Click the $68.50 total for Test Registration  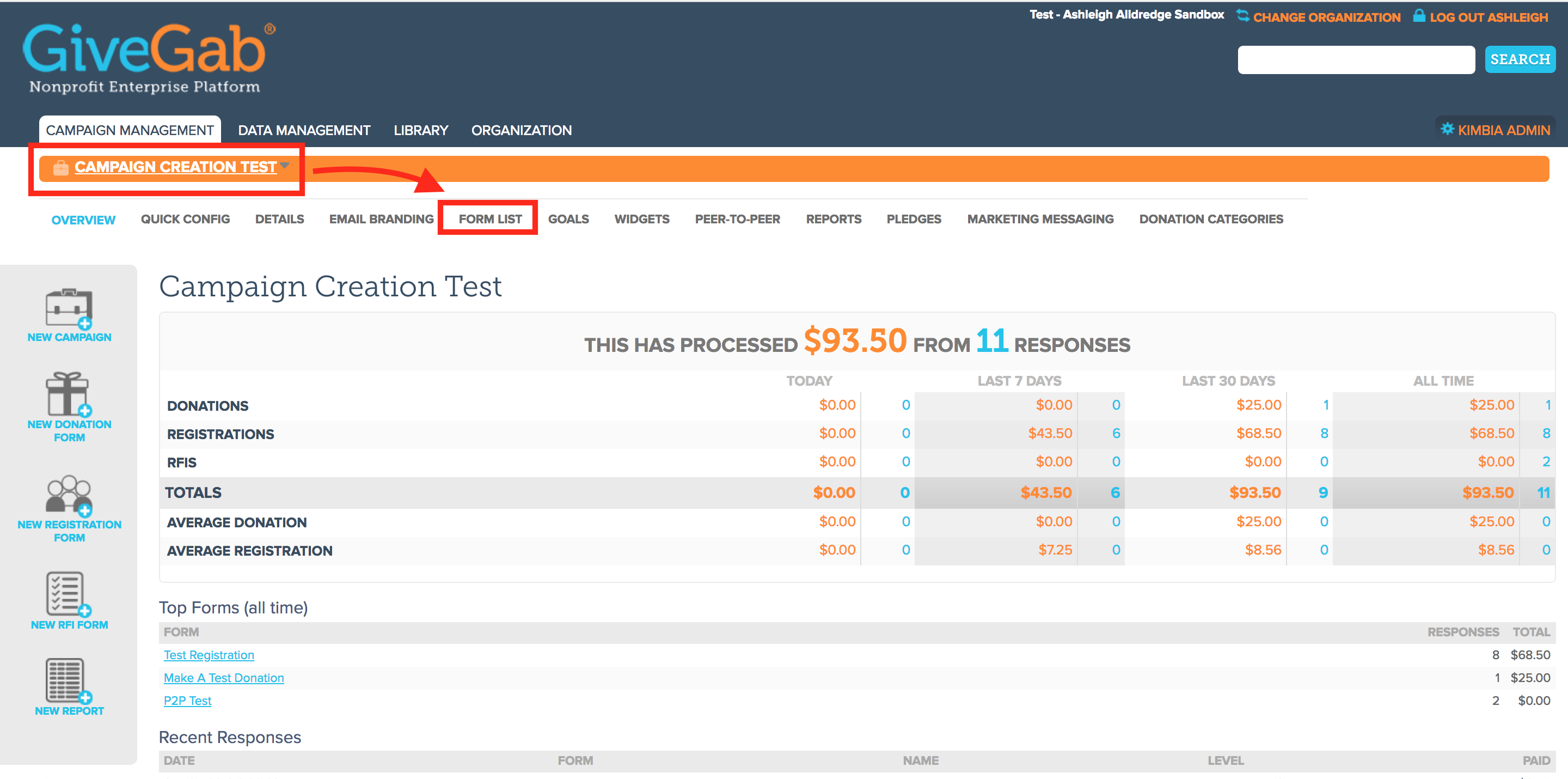(x=1530, y=655)
